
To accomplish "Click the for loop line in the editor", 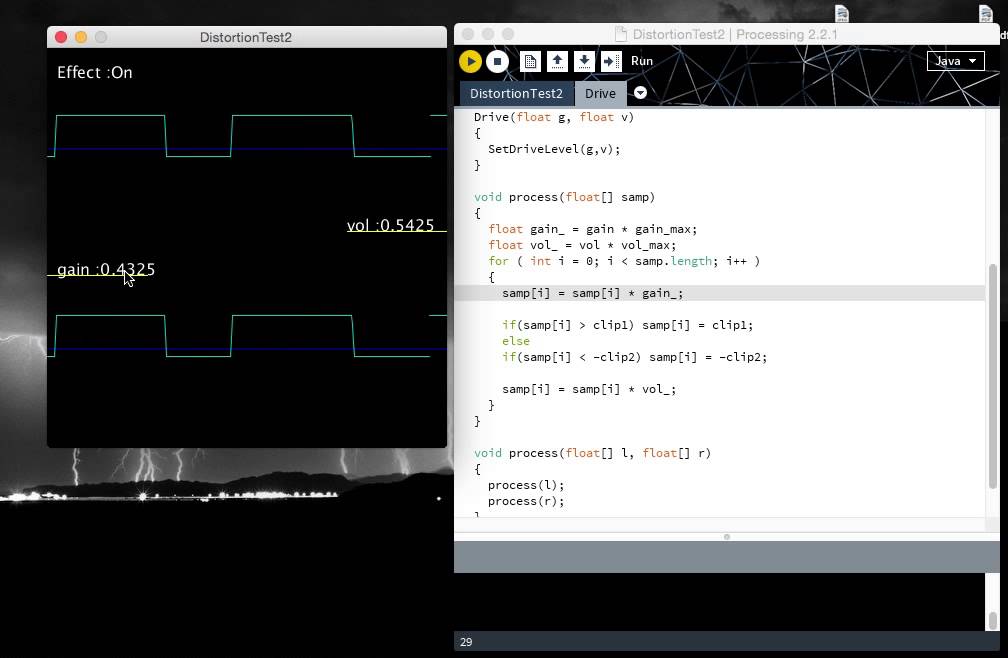I will (x=624, y=262).
